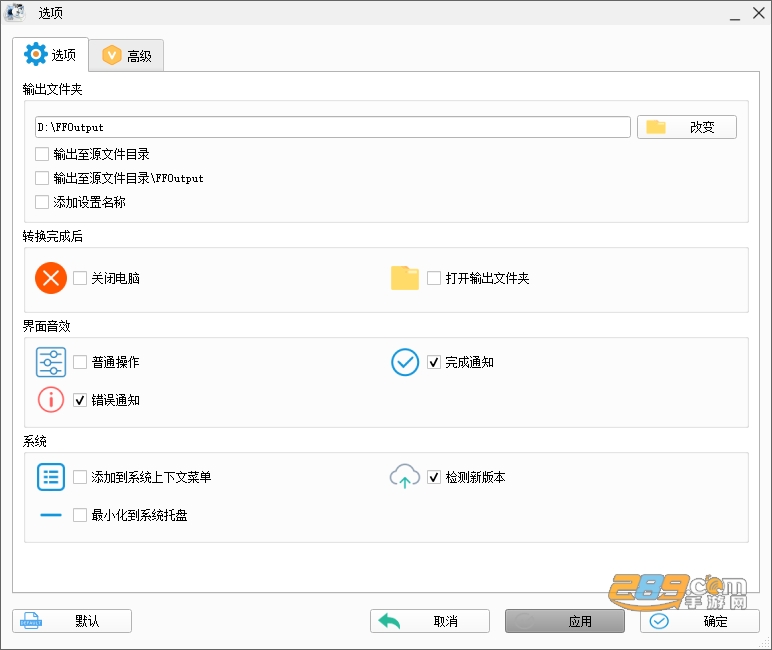Enable 关闭电脑 after conversion

pos(80,278)
